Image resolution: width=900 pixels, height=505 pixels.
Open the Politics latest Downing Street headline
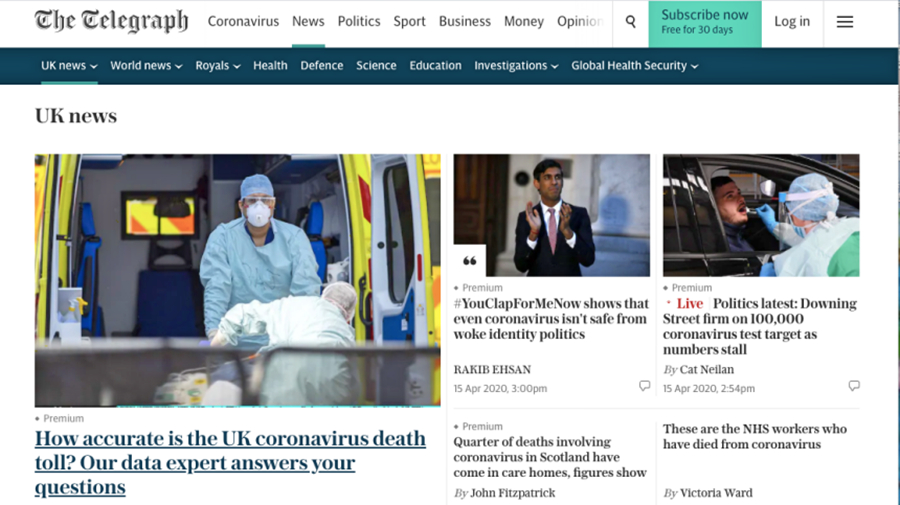click(760, 326)
